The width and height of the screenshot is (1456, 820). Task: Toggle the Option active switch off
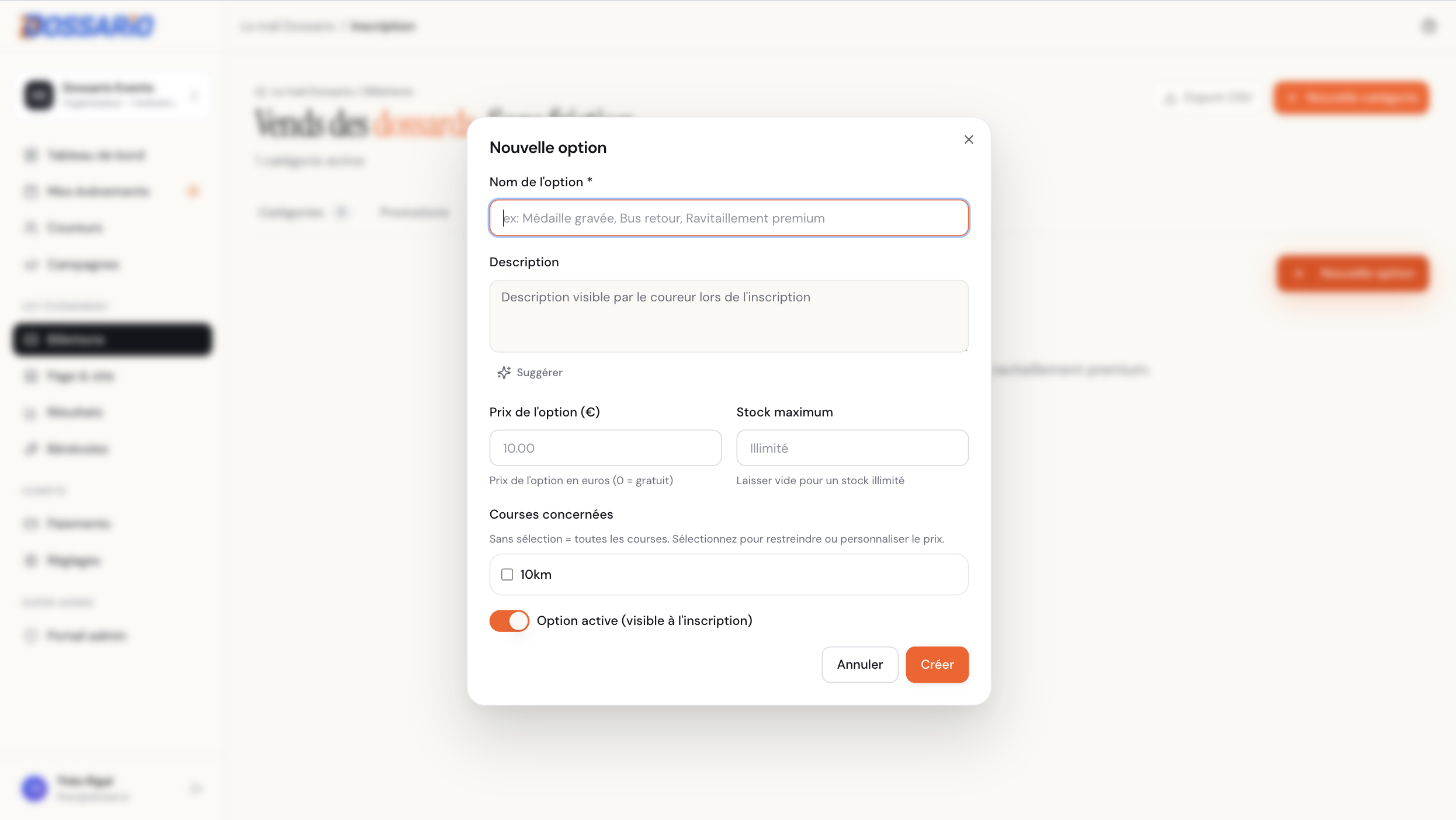click(509, 621)
